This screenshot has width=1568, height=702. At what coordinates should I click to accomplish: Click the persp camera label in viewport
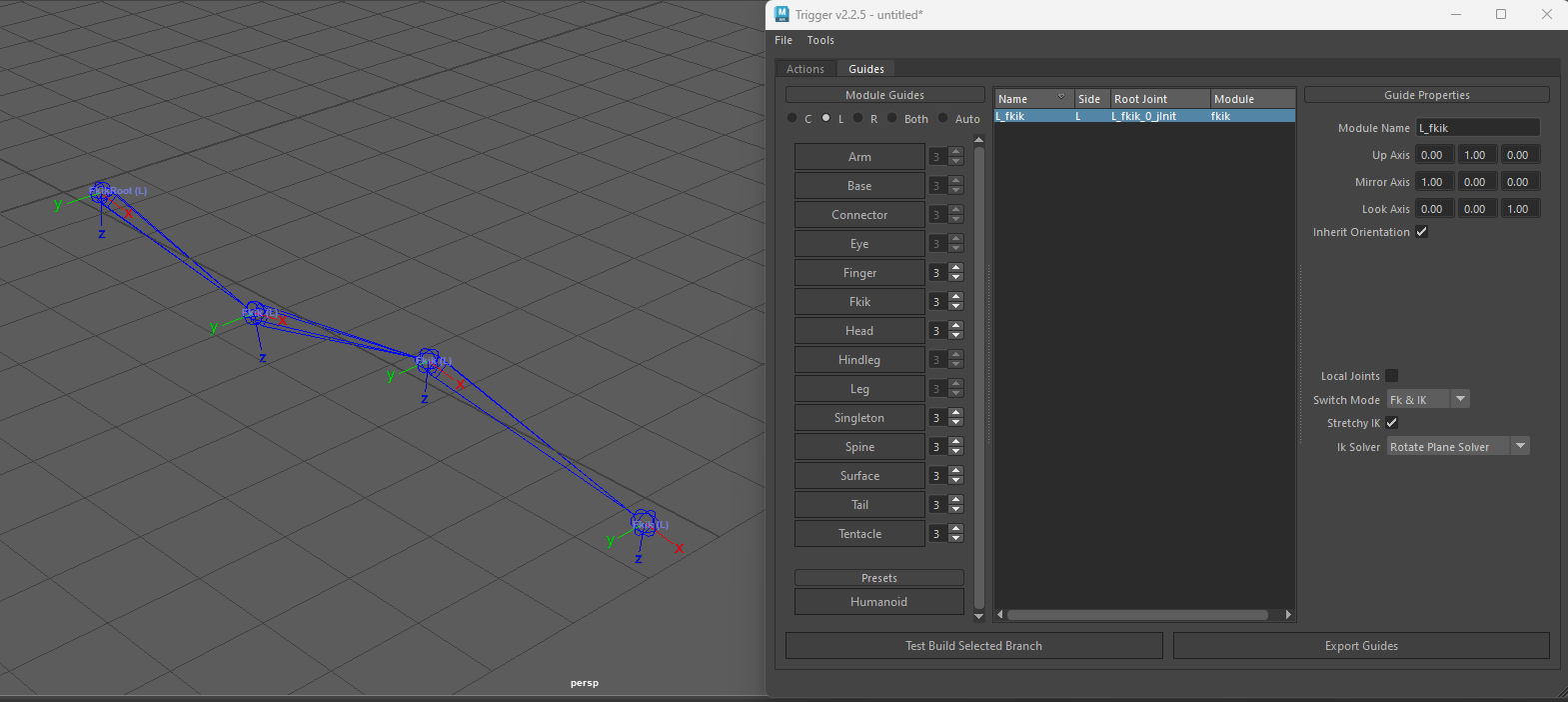(x=585, y=683)
